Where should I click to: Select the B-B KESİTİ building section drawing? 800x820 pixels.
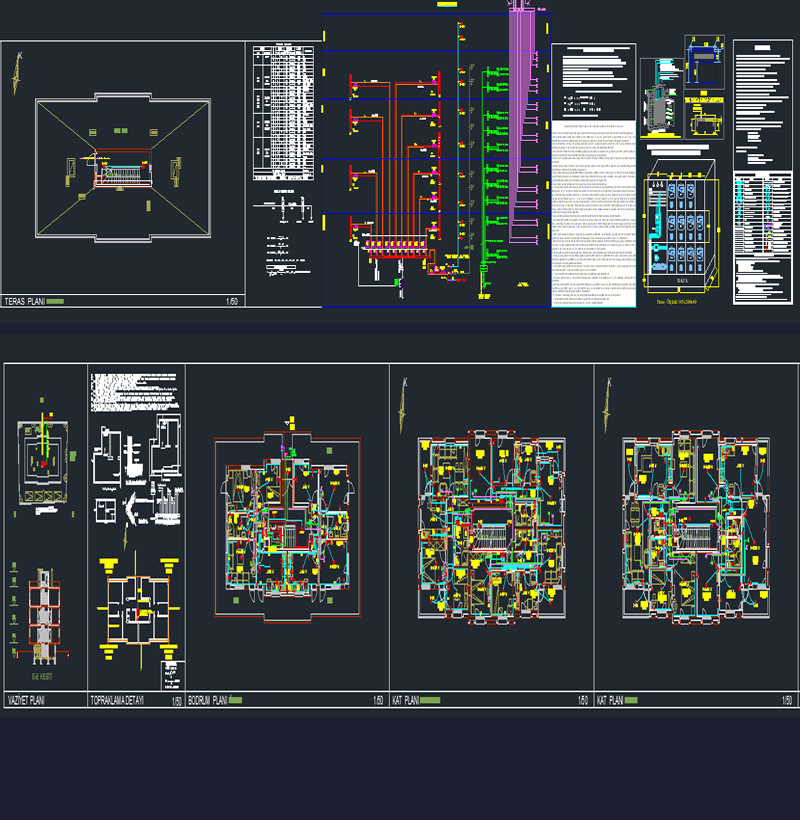[x=43, y=617]
